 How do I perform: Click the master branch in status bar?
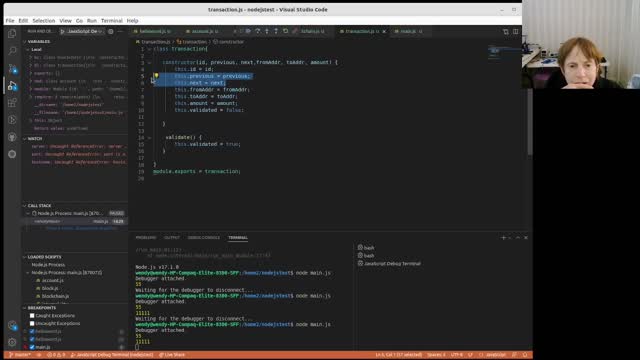pyautogui.click(x=20, y=355)
